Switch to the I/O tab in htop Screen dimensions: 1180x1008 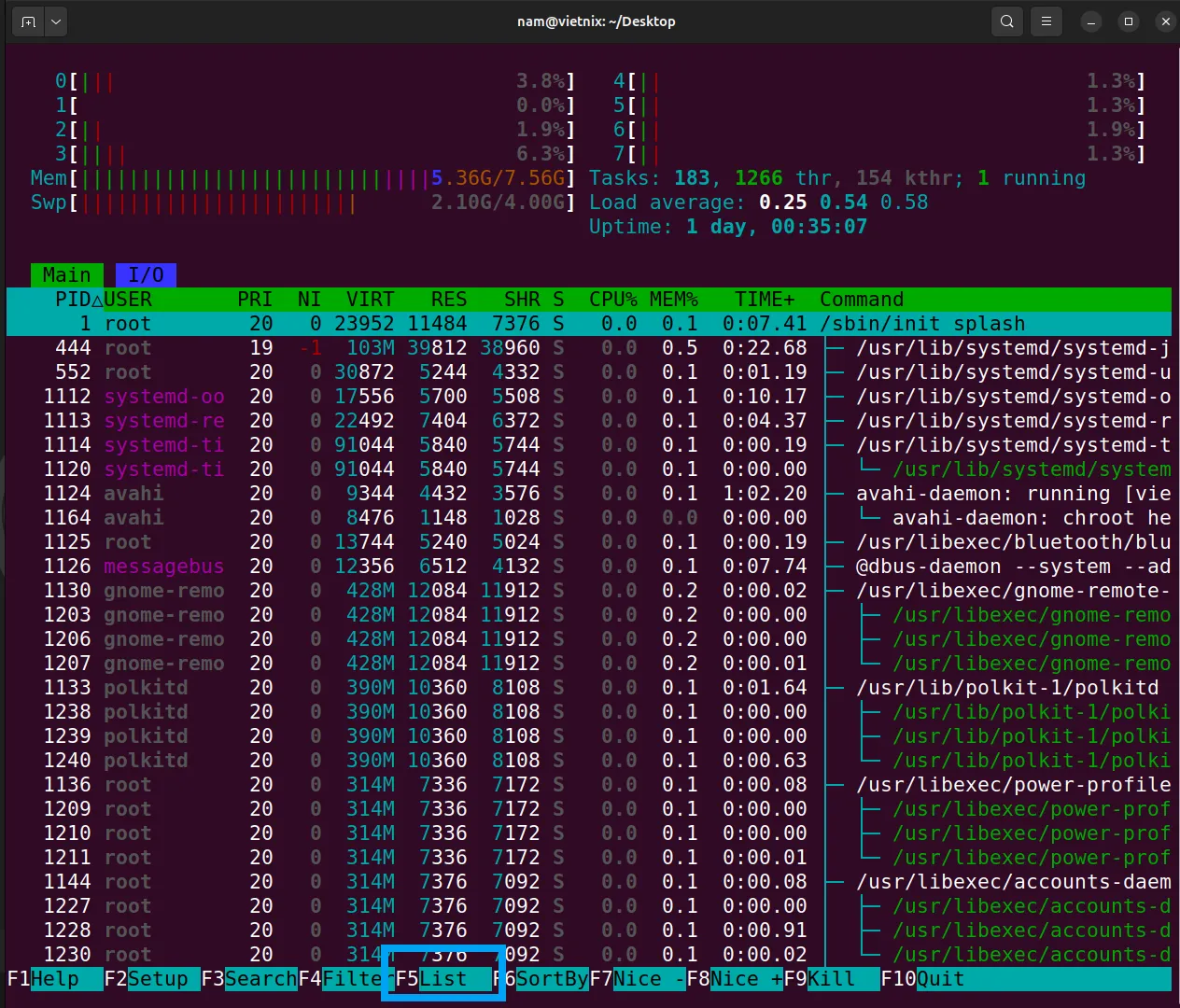pos(146,275)
